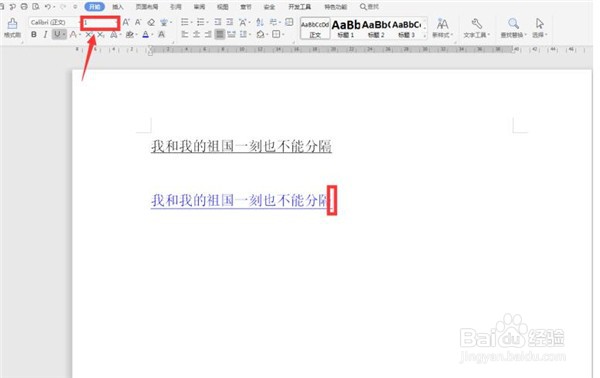Toggle Italic formatting

(x=45, y=35)
